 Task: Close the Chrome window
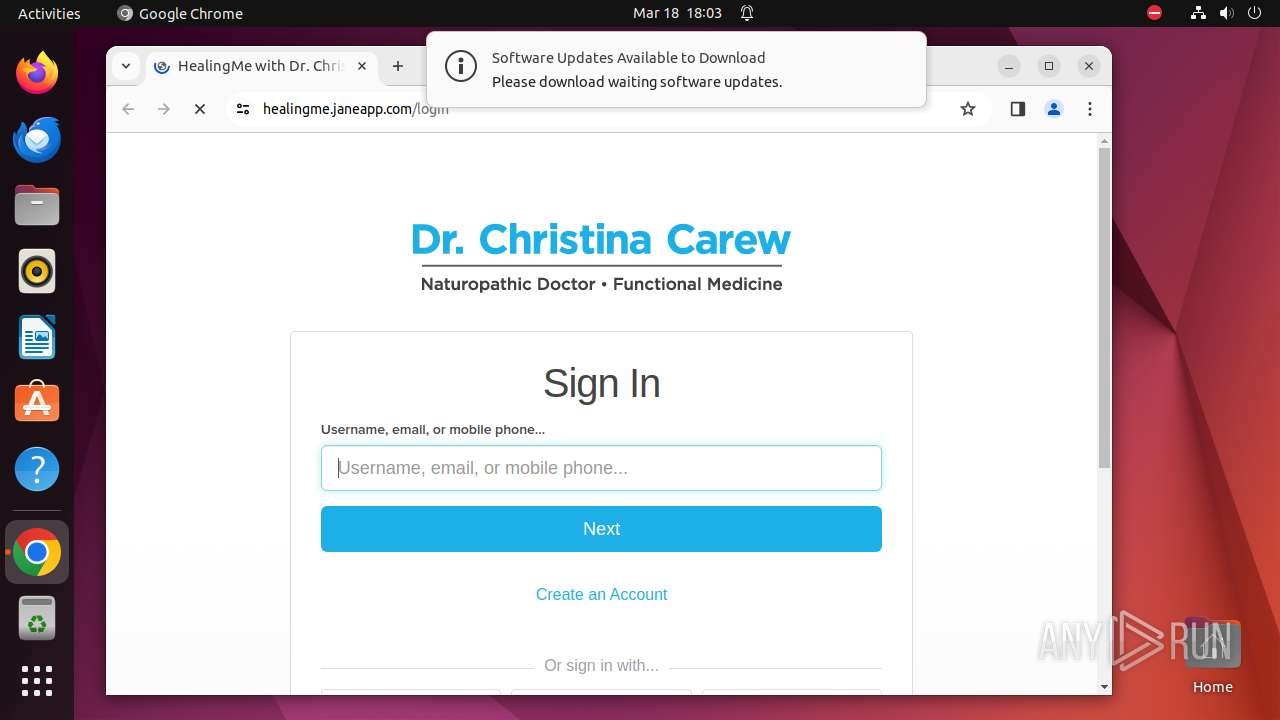coord(1089,66)
